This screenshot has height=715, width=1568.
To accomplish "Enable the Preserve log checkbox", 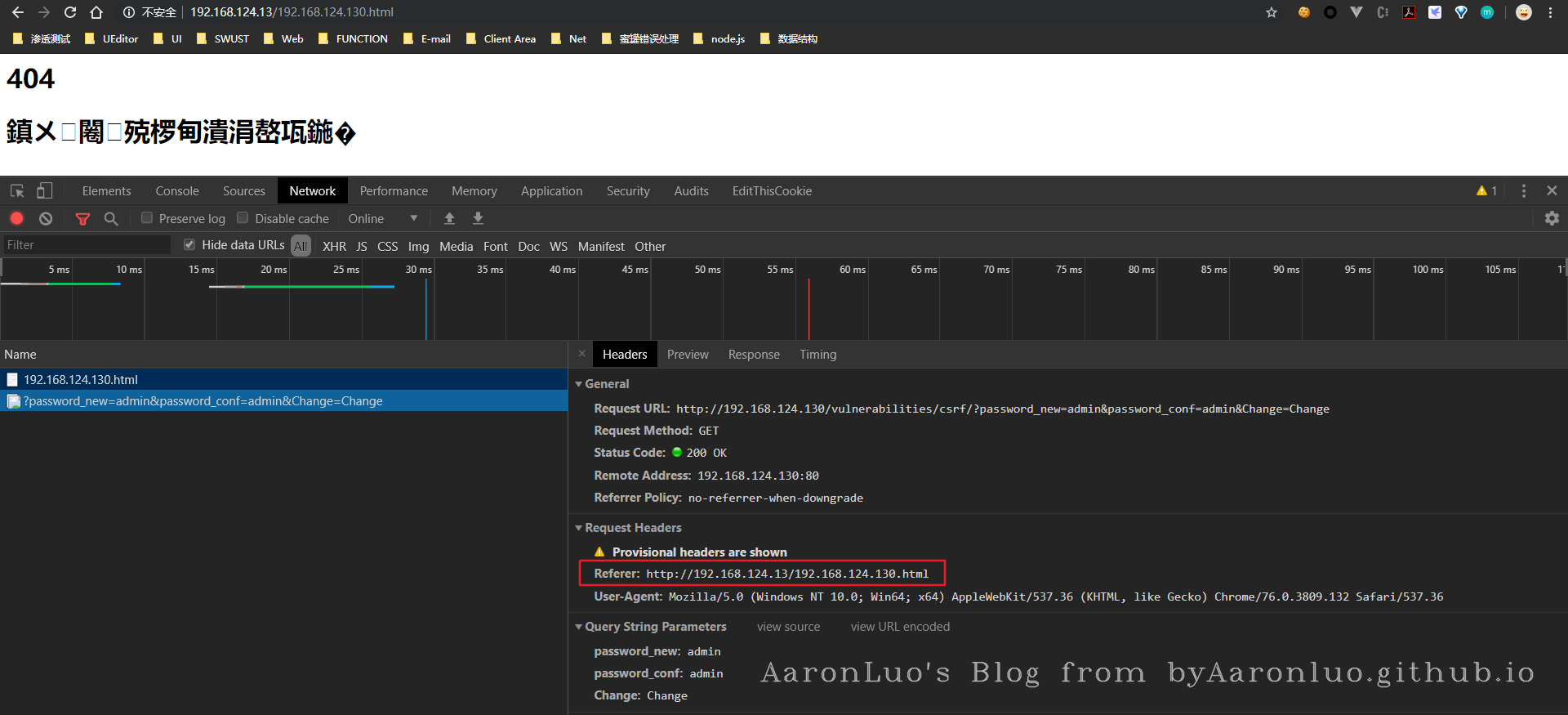I will point(147,217).
